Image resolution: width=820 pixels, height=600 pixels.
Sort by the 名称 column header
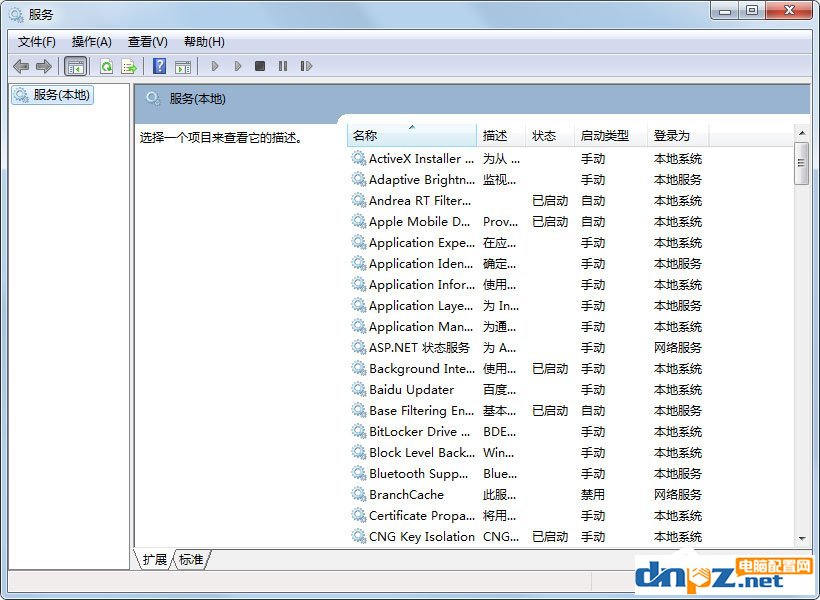[x=412, y=135]
